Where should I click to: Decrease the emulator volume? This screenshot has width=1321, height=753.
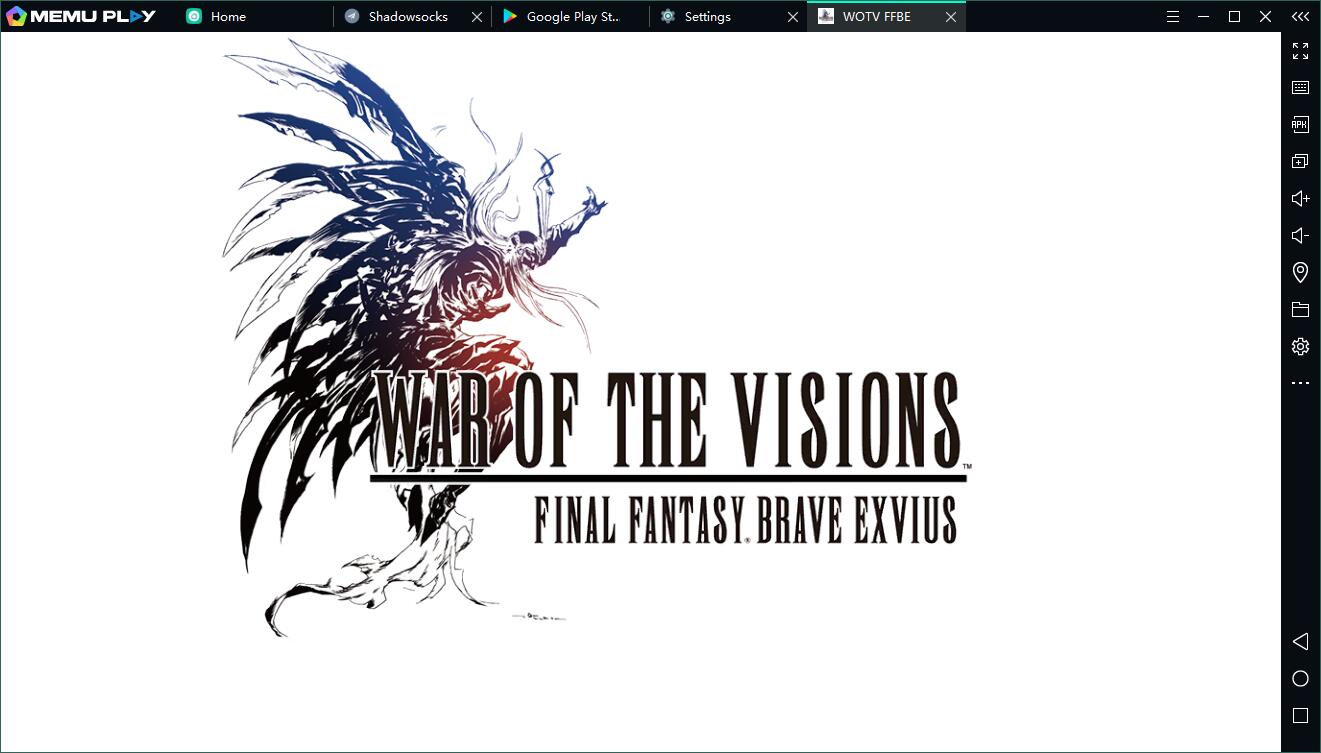point(1300,236)
